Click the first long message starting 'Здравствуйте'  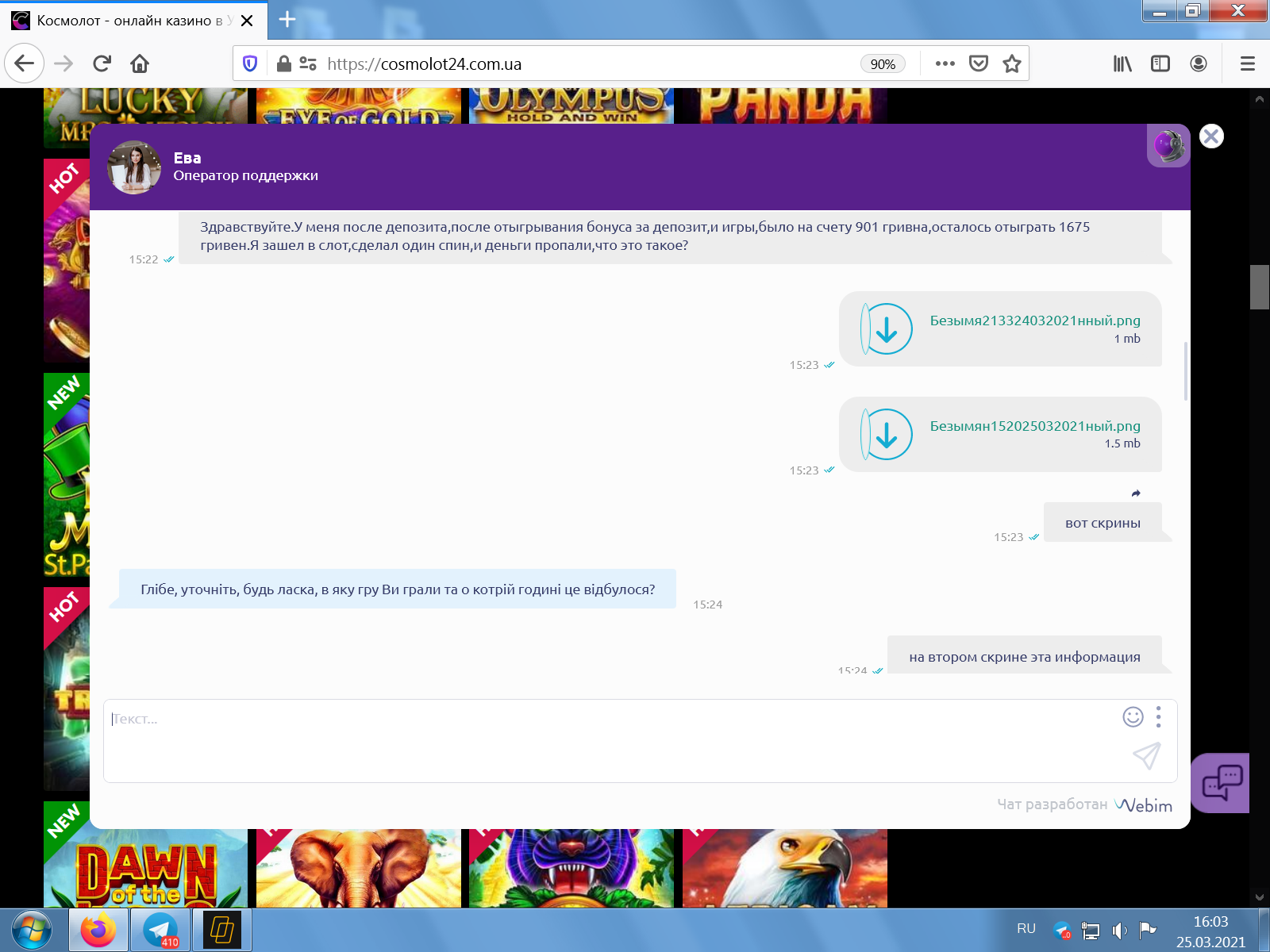pos(671,236)
